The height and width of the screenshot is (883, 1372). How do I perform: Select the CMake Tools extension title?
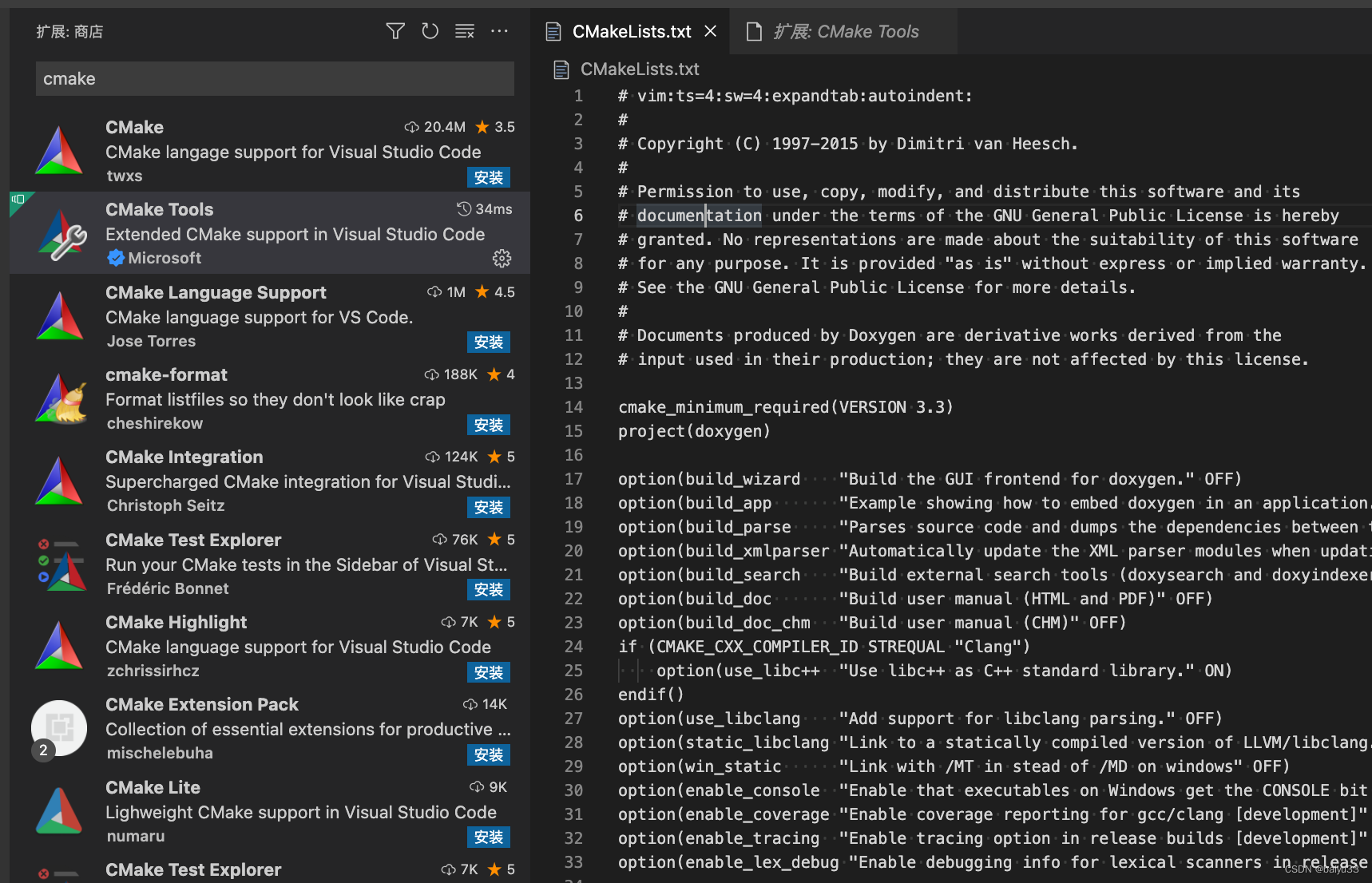[160, 209]
